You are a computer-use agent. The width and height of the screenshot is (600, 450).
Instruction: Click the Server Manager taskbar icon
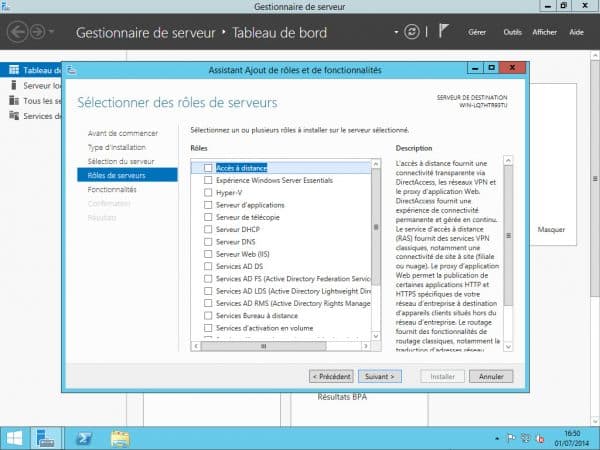pos(46,437)
